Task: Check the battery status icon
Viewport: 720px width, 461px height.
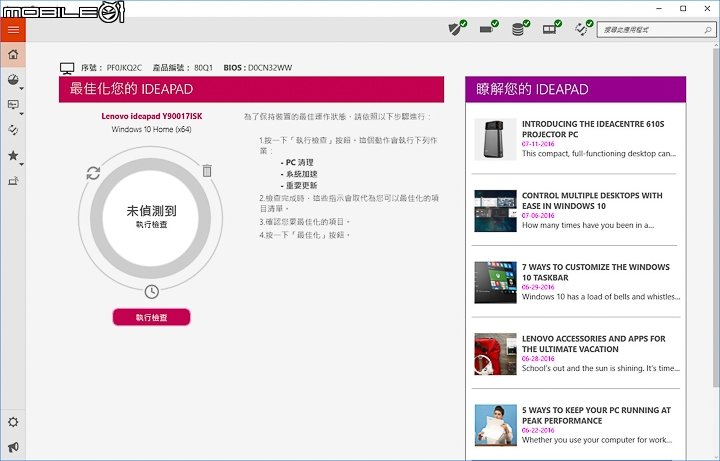Action: point(489,28)
